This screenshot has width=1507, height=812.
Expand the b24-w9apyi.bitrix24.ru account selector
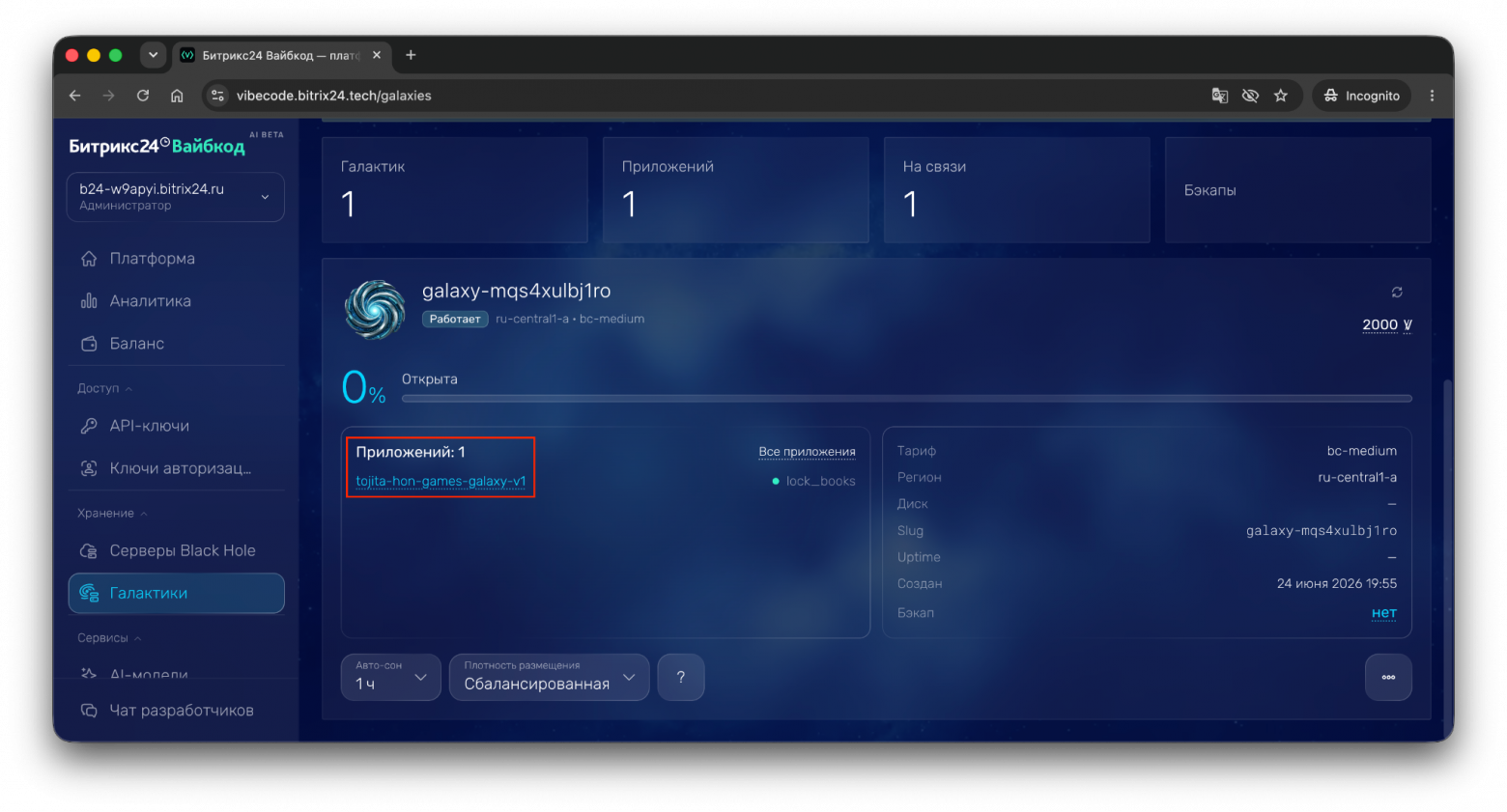coord(176,197)
